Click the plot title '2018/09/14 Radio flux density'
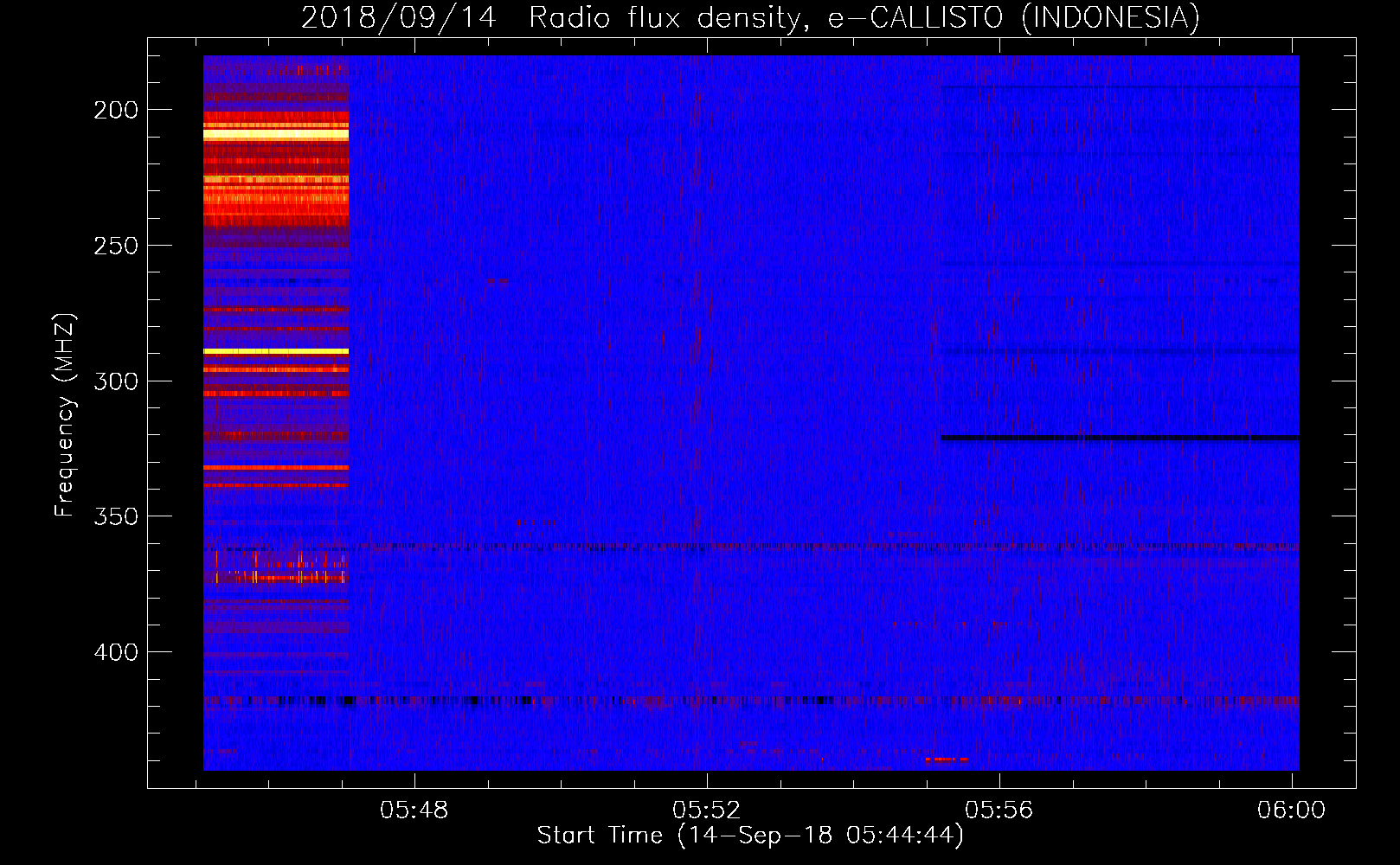1400x865 pixels. pos(553,17)
